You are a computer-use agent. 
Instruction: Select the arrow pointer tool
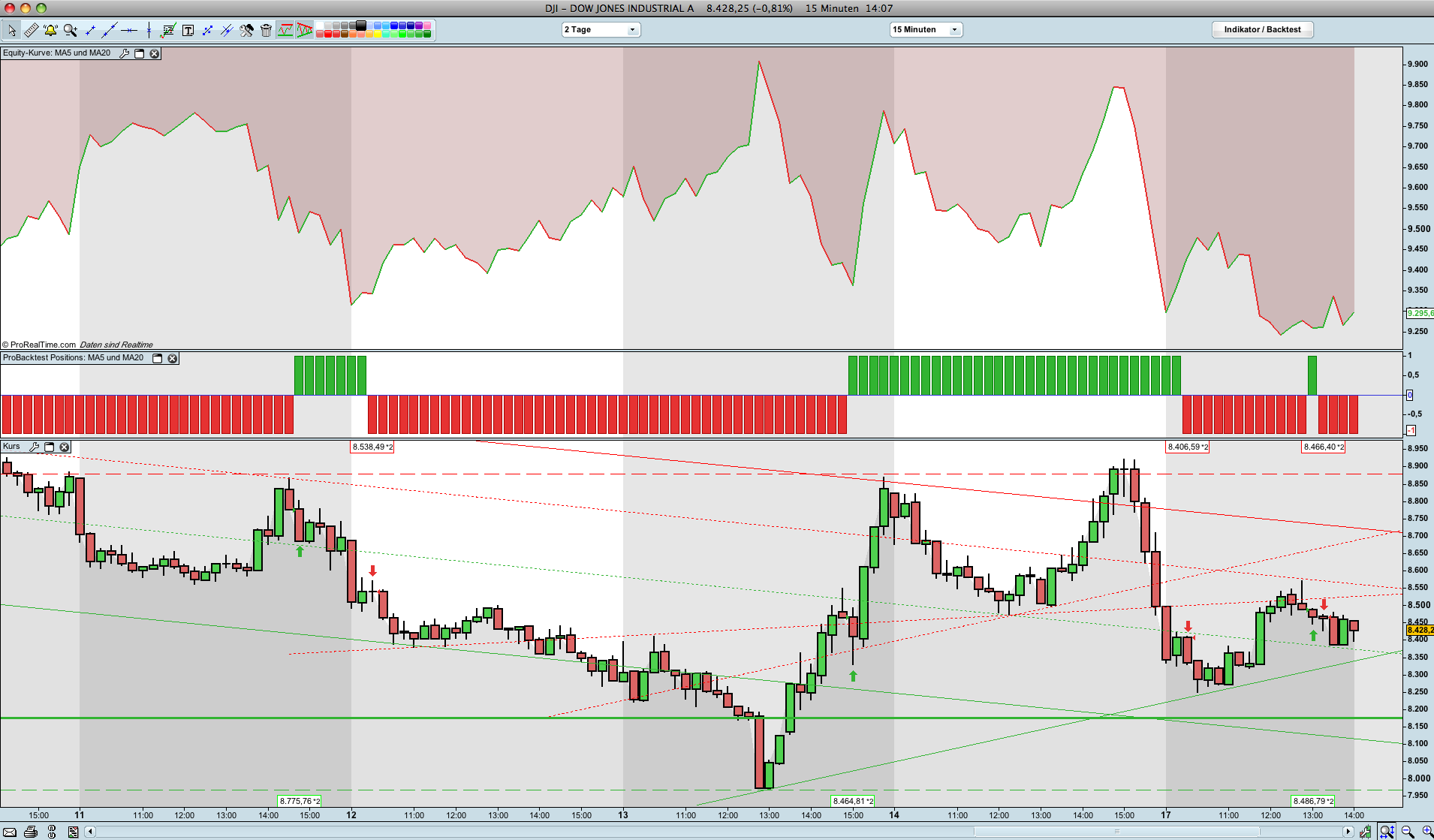coord(12,30)
